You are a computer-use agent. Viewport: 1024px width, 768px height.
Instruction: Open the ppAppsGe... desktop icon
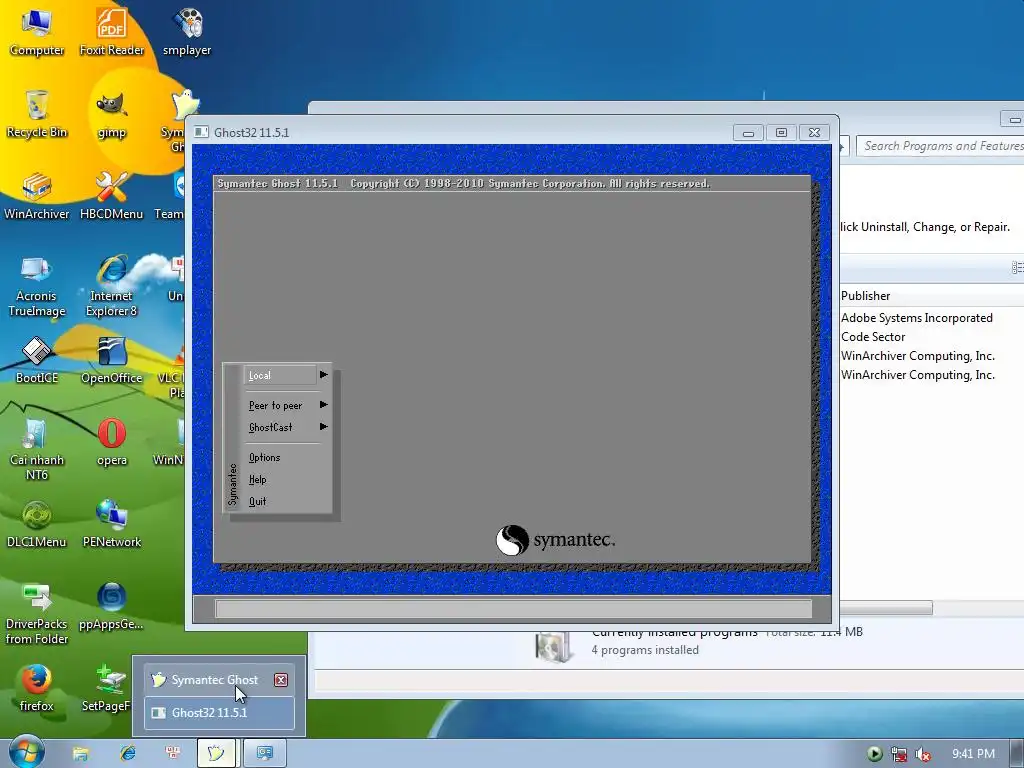pyautogui.click(x=112, y=606)
